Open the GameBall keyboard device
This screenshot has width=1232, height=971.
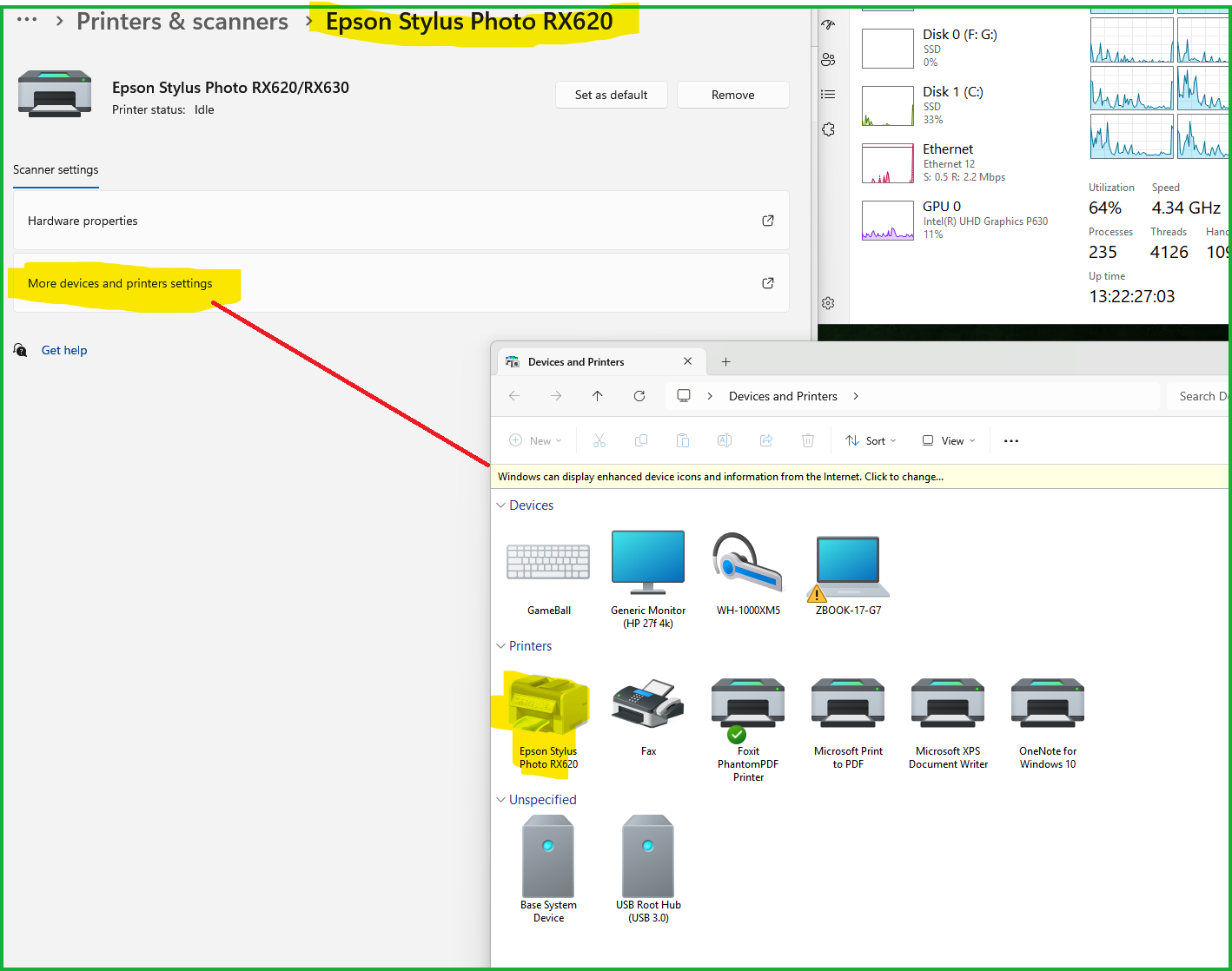coord(548,571)
